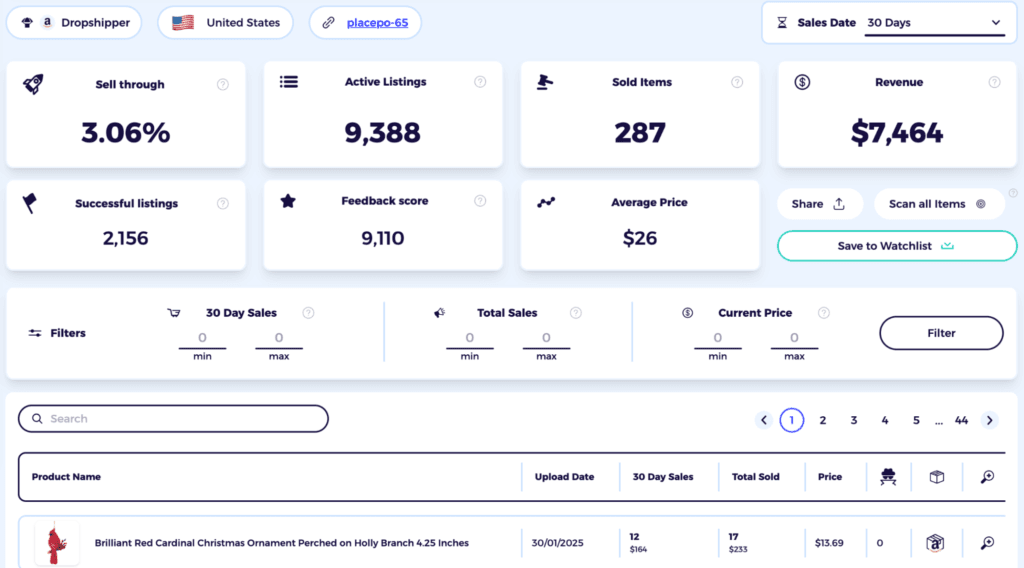Click the Current Price max field
Screen dimensions: 1024x568
794,338
